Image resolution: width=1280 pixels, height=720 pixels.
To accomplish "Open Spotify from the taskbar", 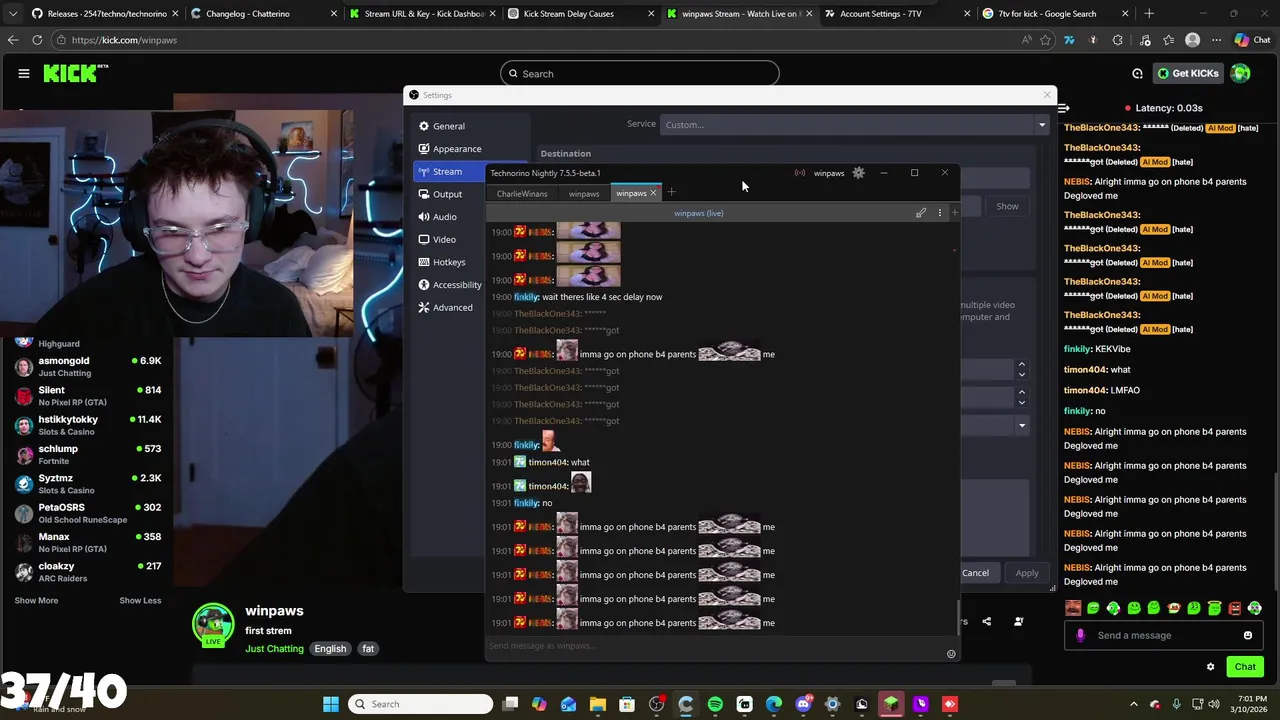I will point(715,704).
